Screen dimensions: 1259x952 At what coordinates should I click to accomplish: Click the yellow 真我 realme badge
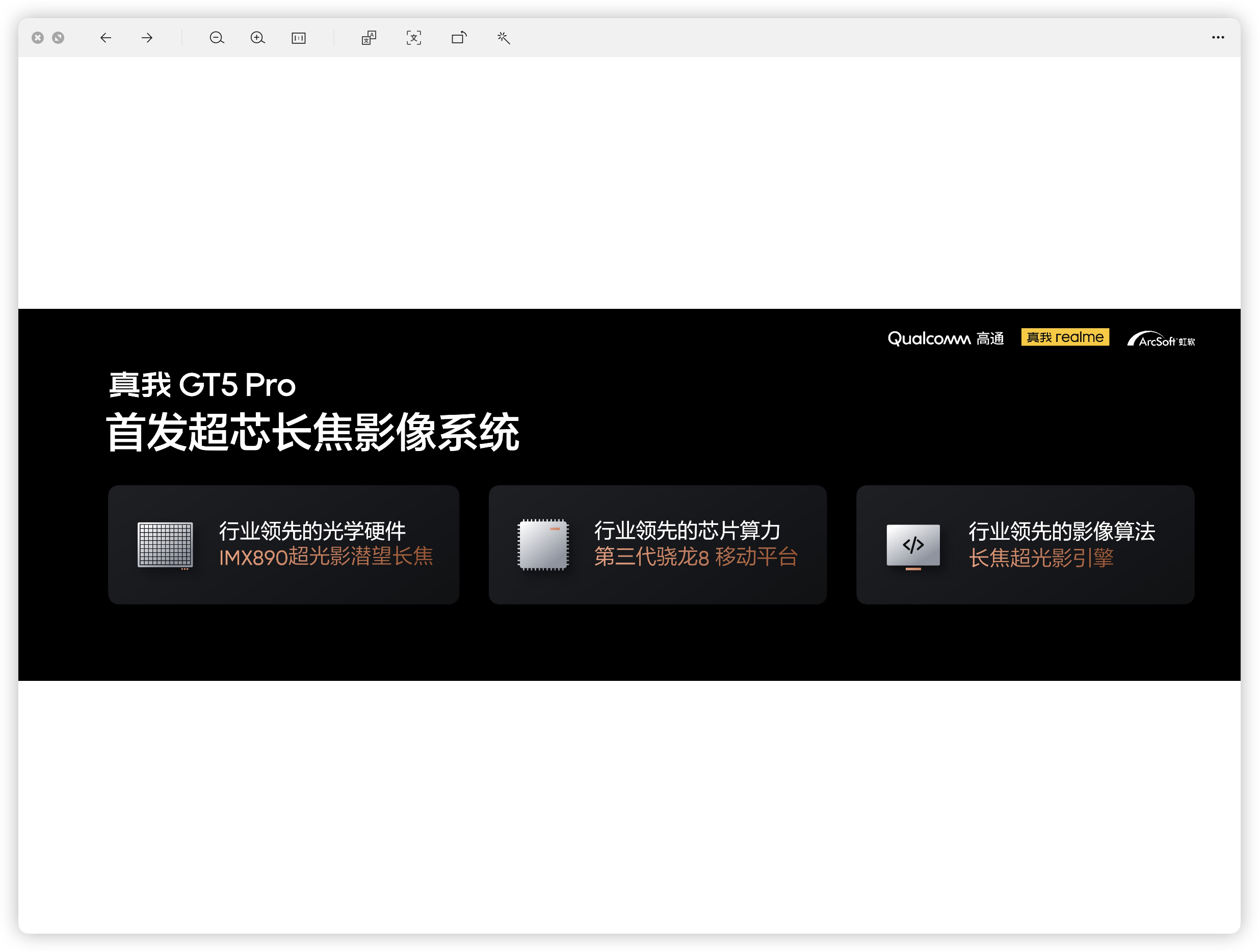point(1065,337)
